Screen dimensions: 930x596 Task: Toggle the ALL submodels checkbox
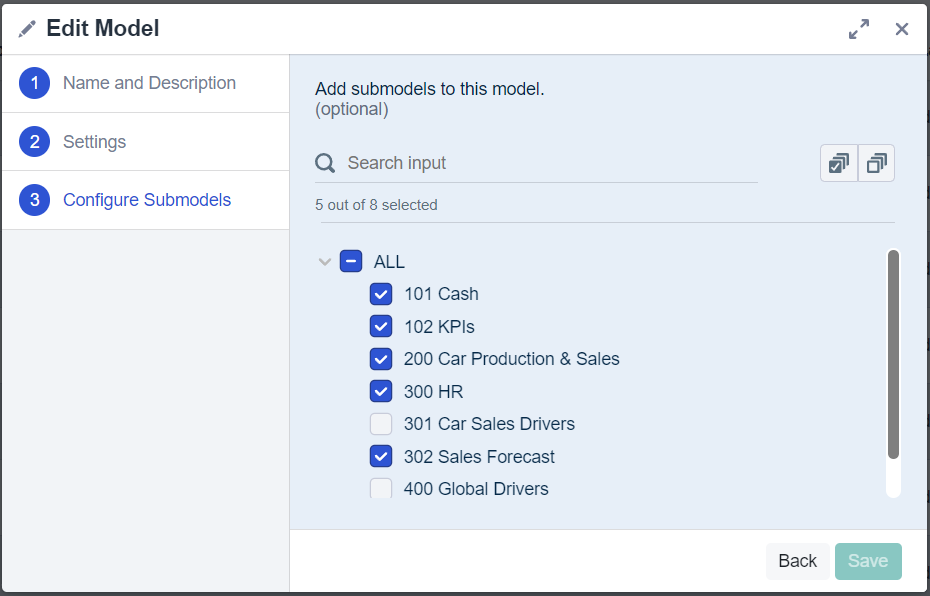(350, 262)
